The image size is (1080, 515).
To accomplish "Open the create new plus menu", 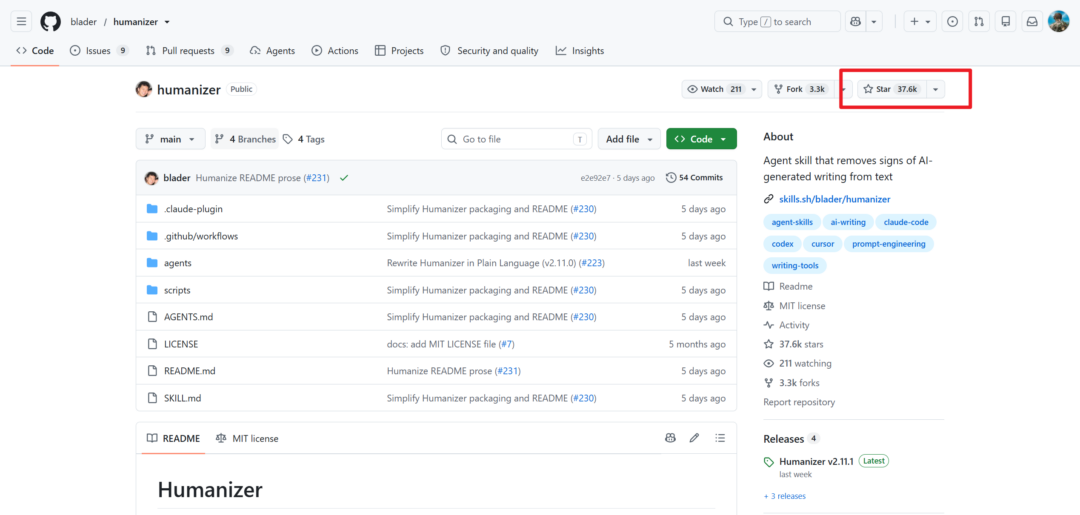I will tap(920, 21).
